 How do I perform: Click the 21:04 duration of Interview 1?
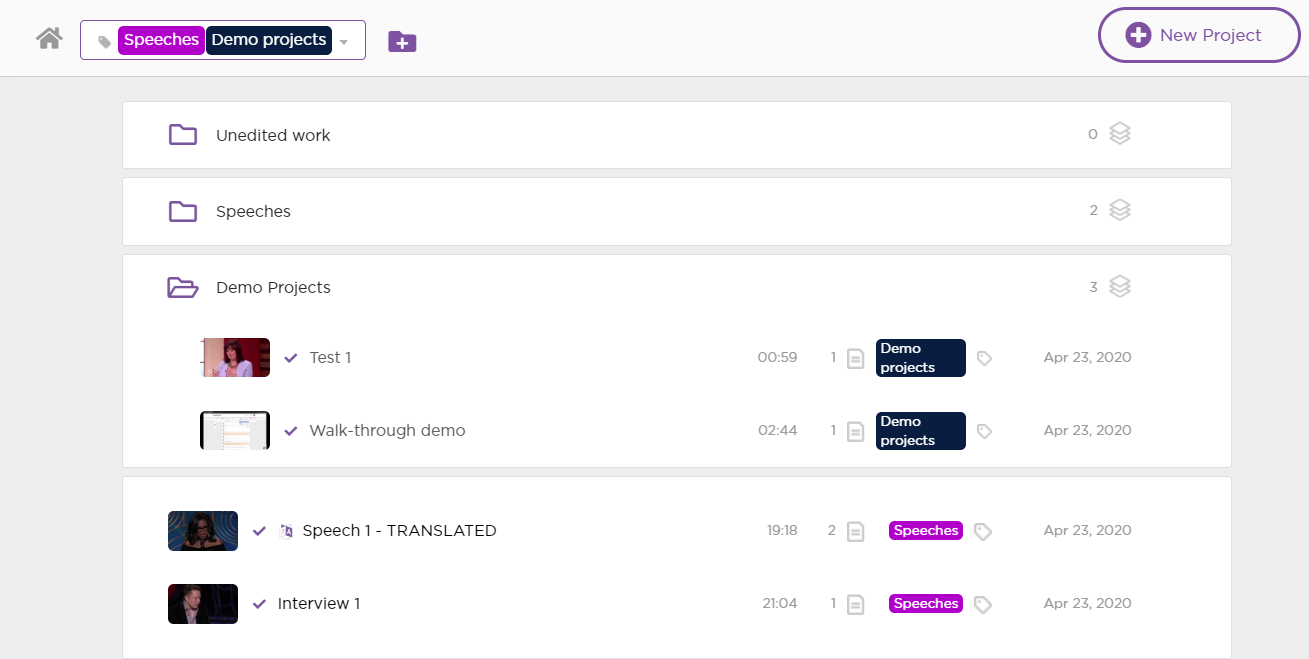point(780,603)
